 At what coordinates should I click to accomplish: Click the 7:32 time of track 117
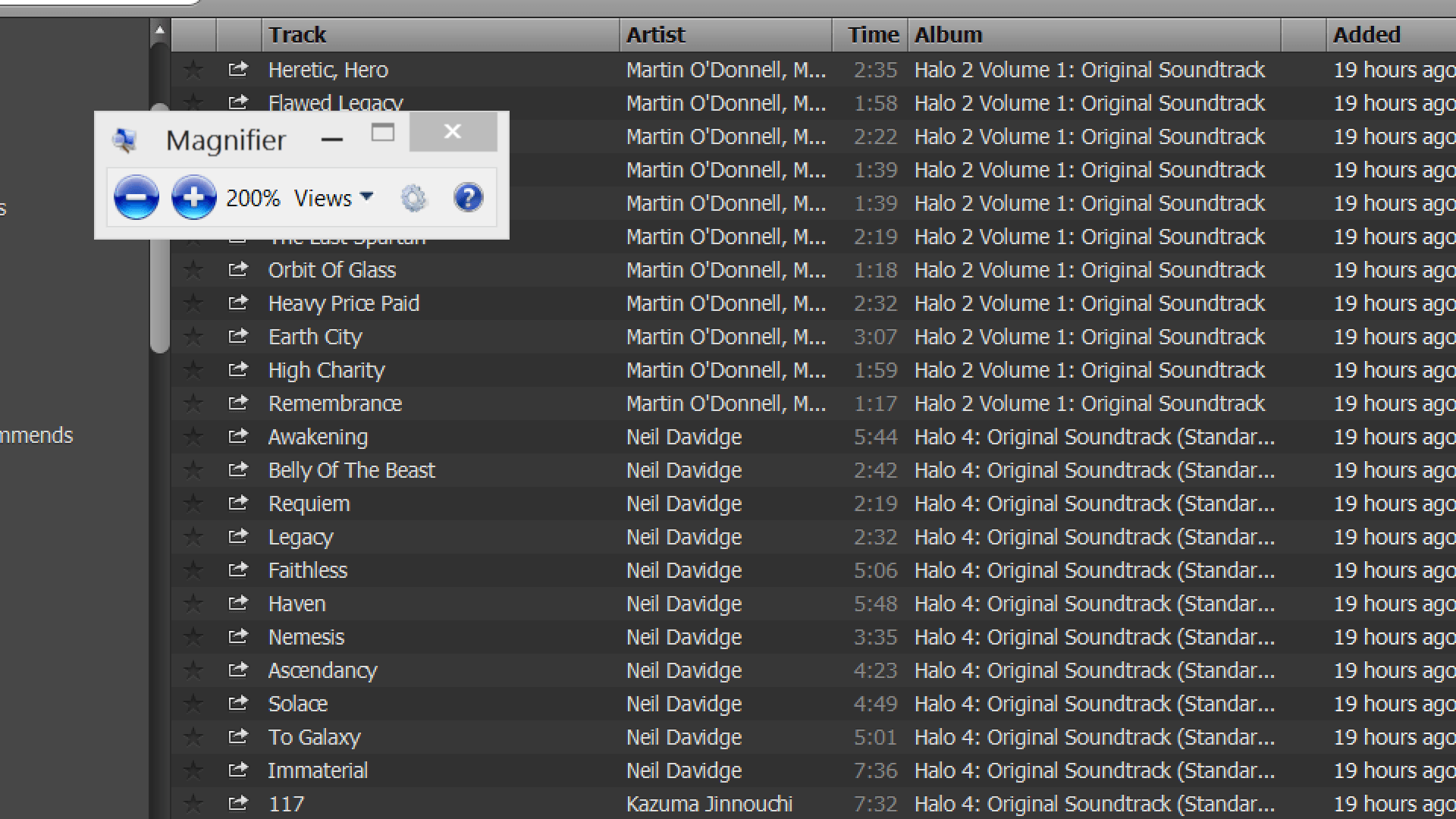875,804
